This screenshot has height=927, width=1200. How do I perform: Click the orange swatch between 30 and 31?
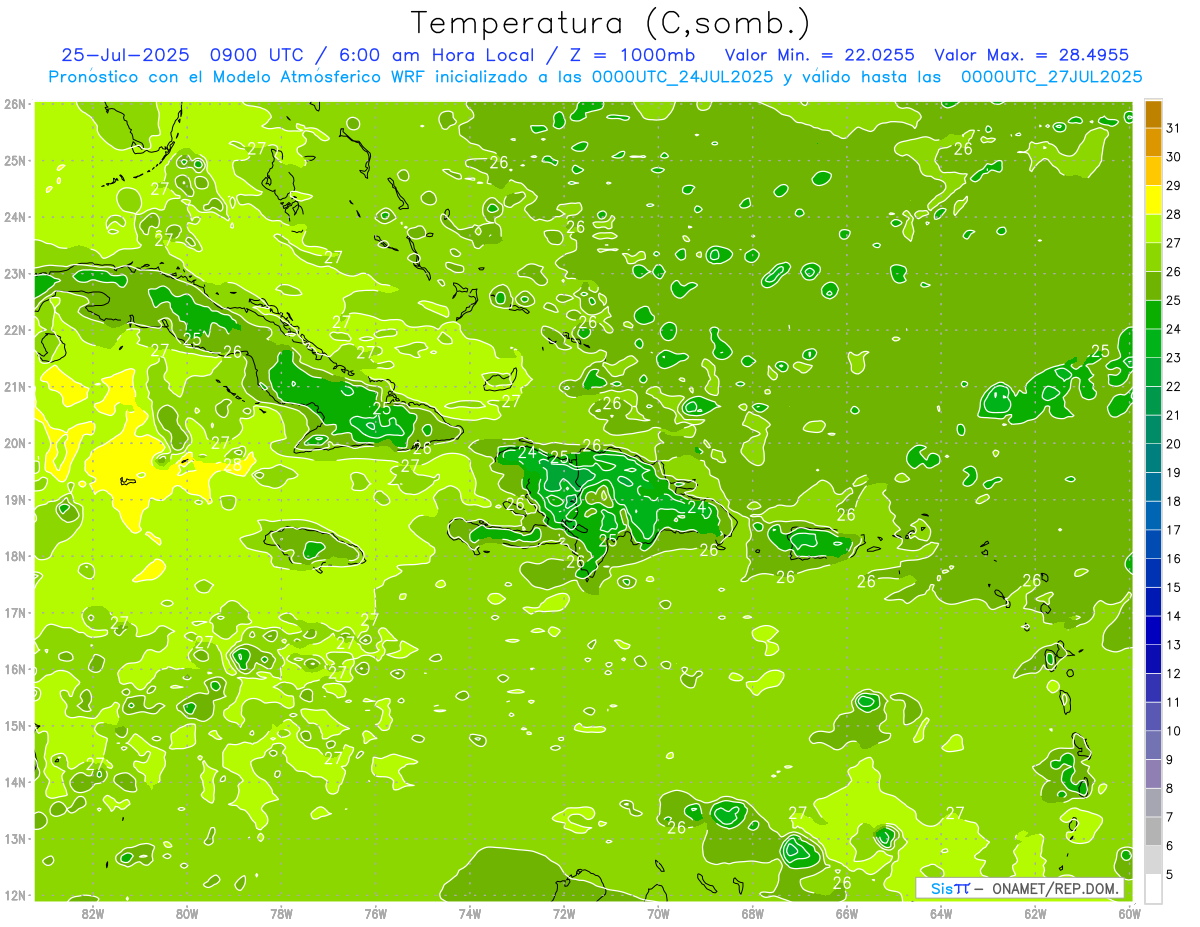point(1153,143)
